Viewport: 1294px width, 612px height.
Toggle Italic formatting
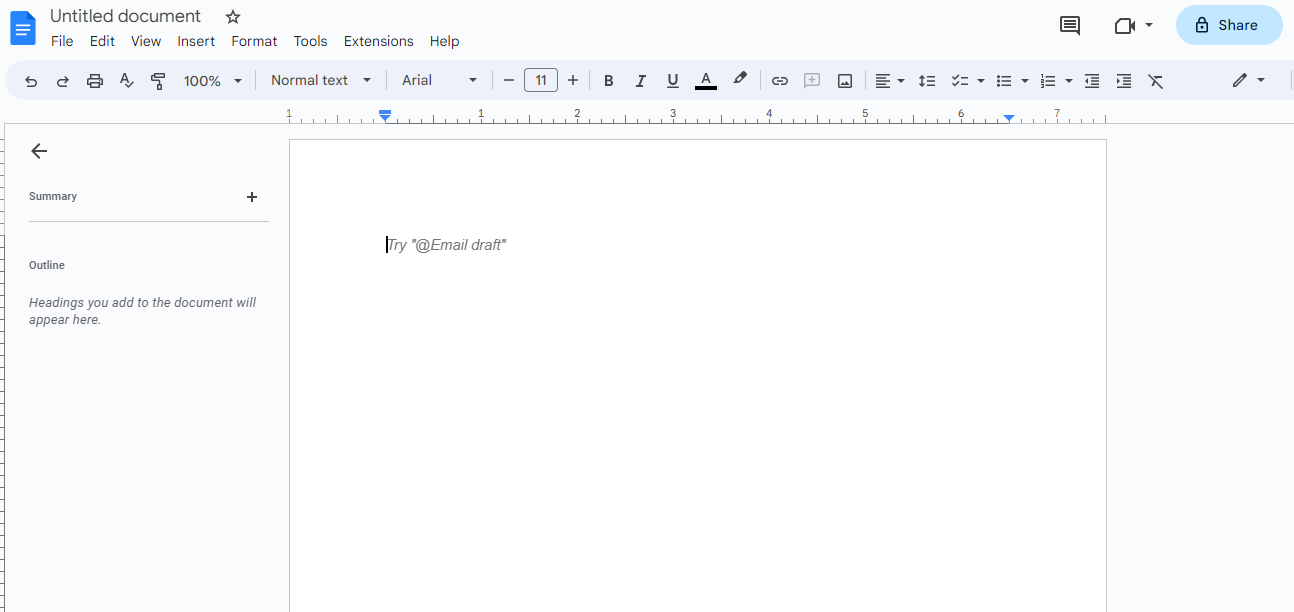(x=640, y=81)
